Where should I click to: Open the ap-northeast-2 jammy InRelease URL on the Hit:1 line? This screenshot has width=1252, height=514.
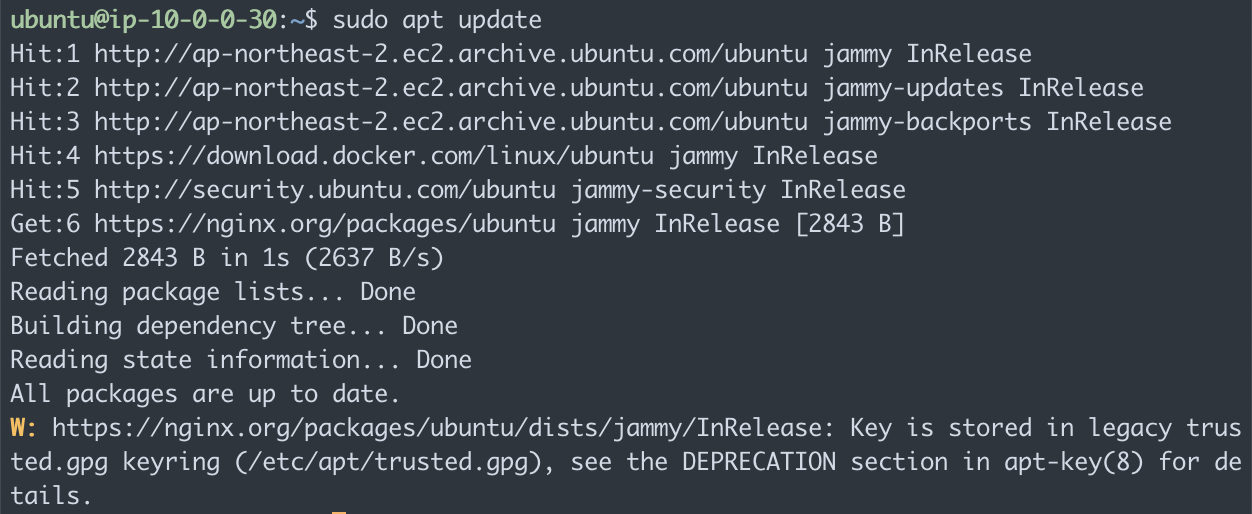[452, 53]
